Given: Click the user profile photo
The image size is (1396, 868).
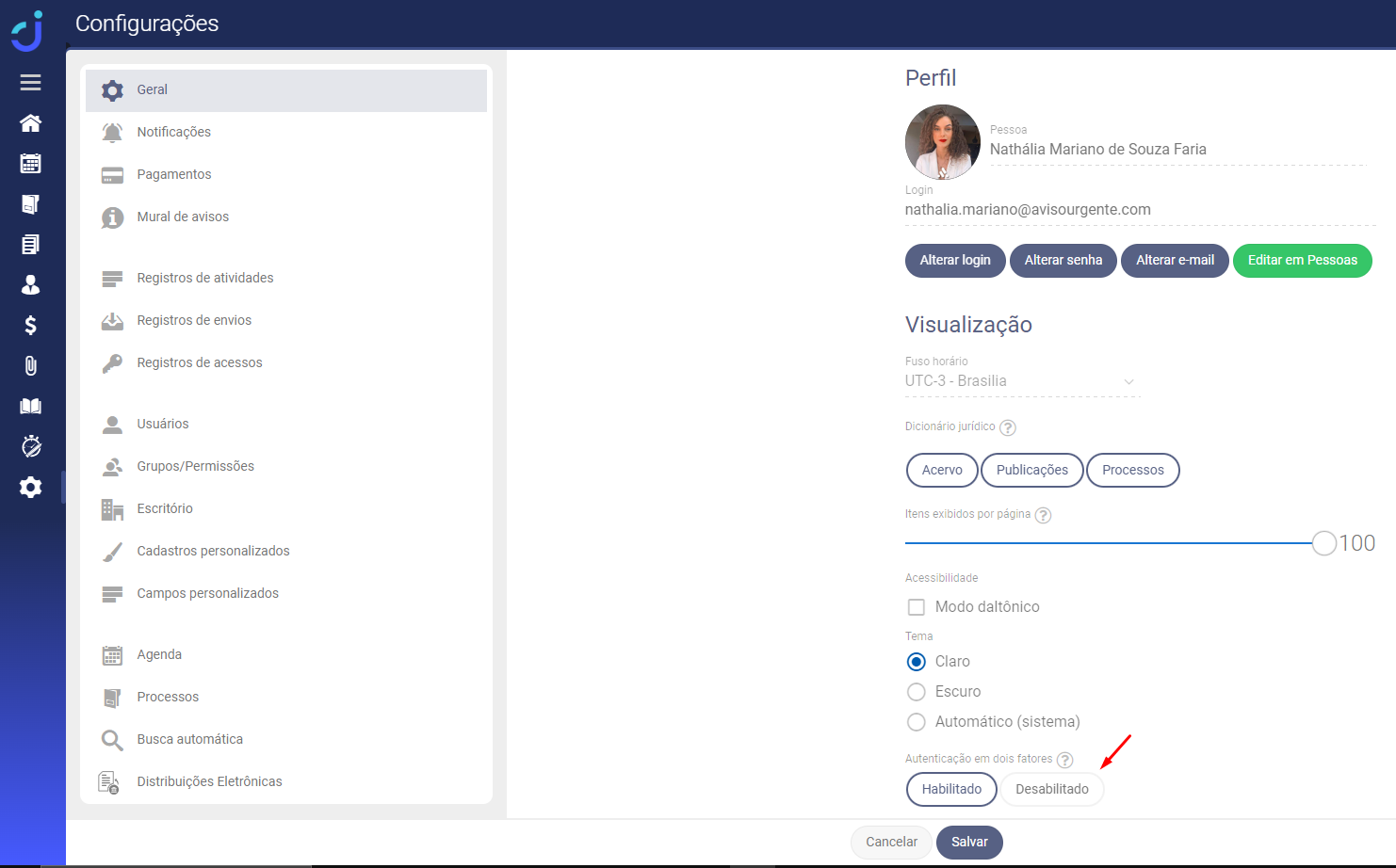Looking at the screenshot, I should point(942,142).
